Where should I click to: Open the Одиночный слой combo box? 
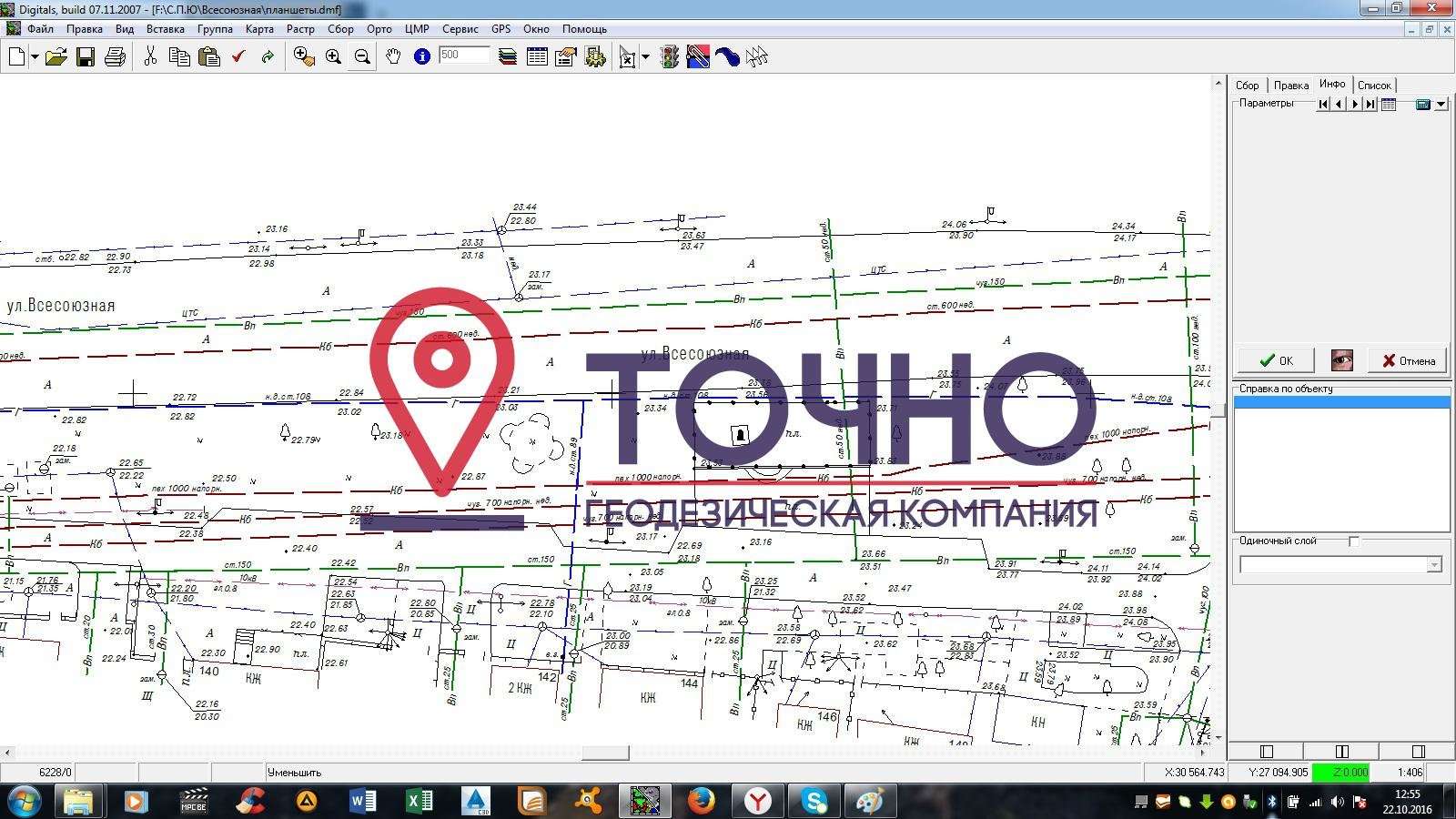point(1341,565)
